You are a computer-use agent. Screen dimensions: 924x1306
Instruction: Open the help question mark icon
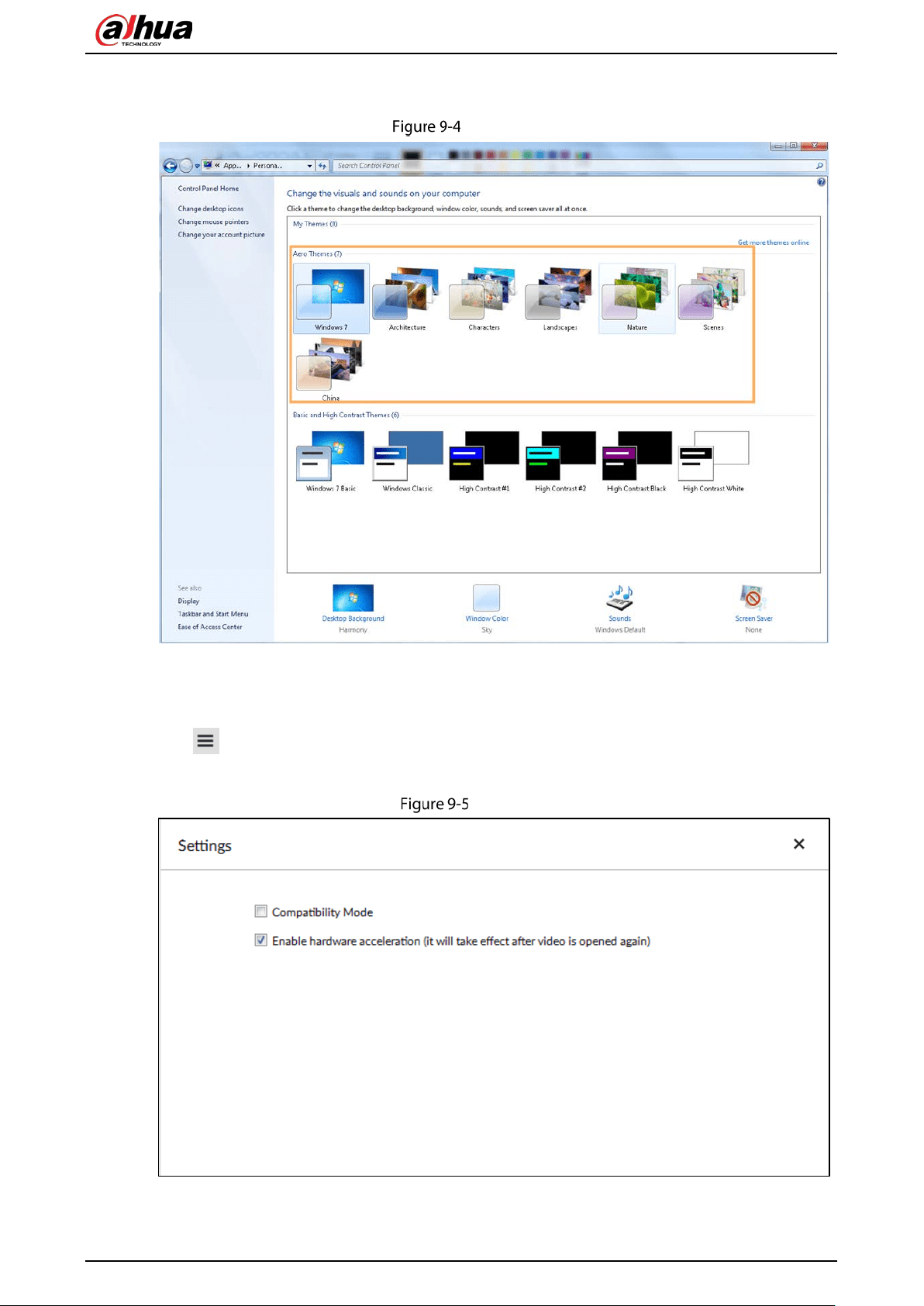(821, 182)
